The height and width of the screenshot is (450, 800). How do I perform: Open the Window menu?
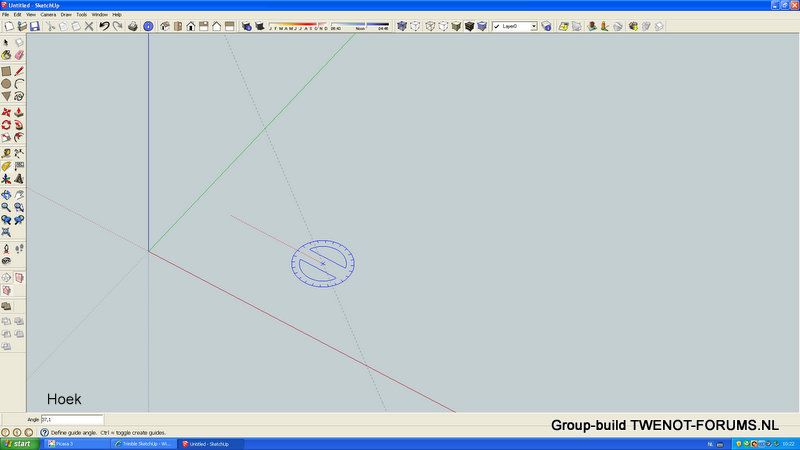99,15
